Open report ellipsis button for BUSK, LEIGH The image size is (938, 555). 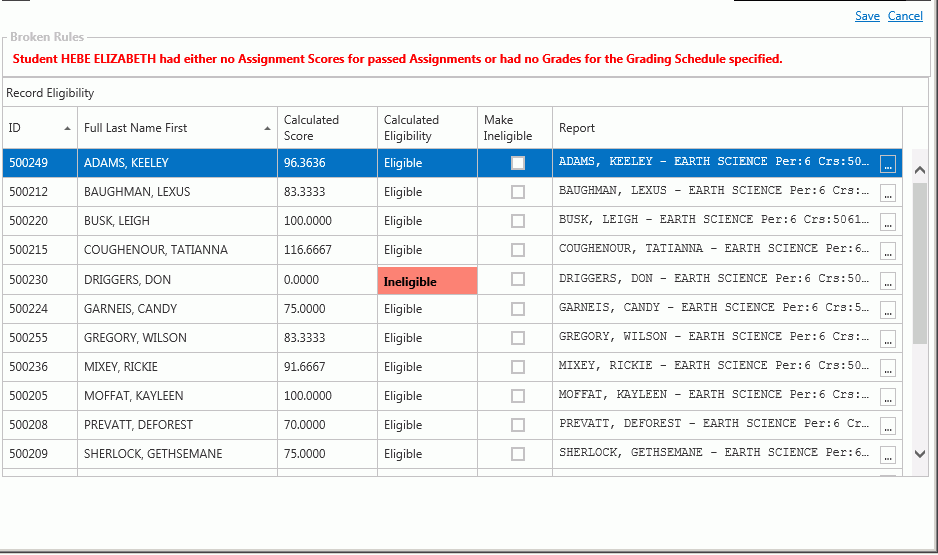888,223
